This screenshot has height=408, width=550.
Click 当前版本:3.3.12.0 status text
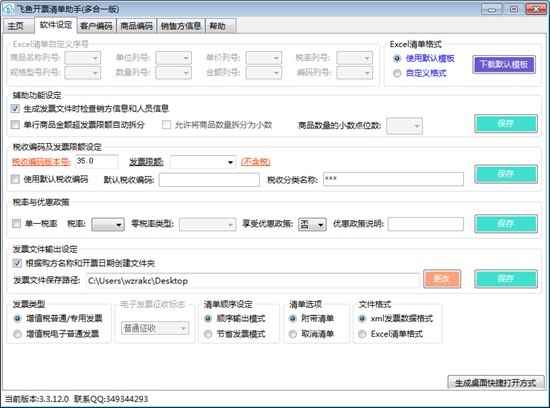coord(36,399)
